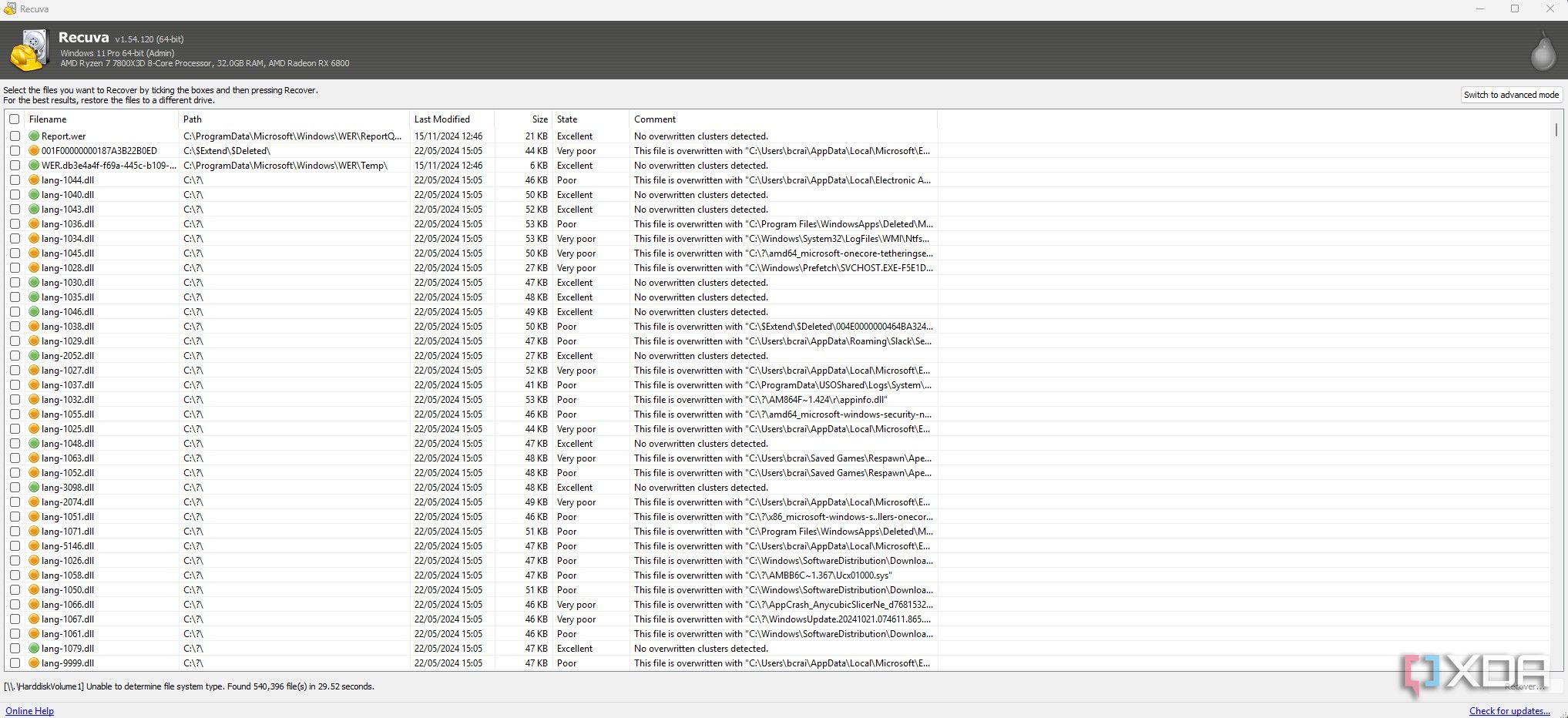This screenshot has width=1568, height=718.
Task: Click path C:\$Extend\$Deleted\ cell
Action: tap(227, 151)
